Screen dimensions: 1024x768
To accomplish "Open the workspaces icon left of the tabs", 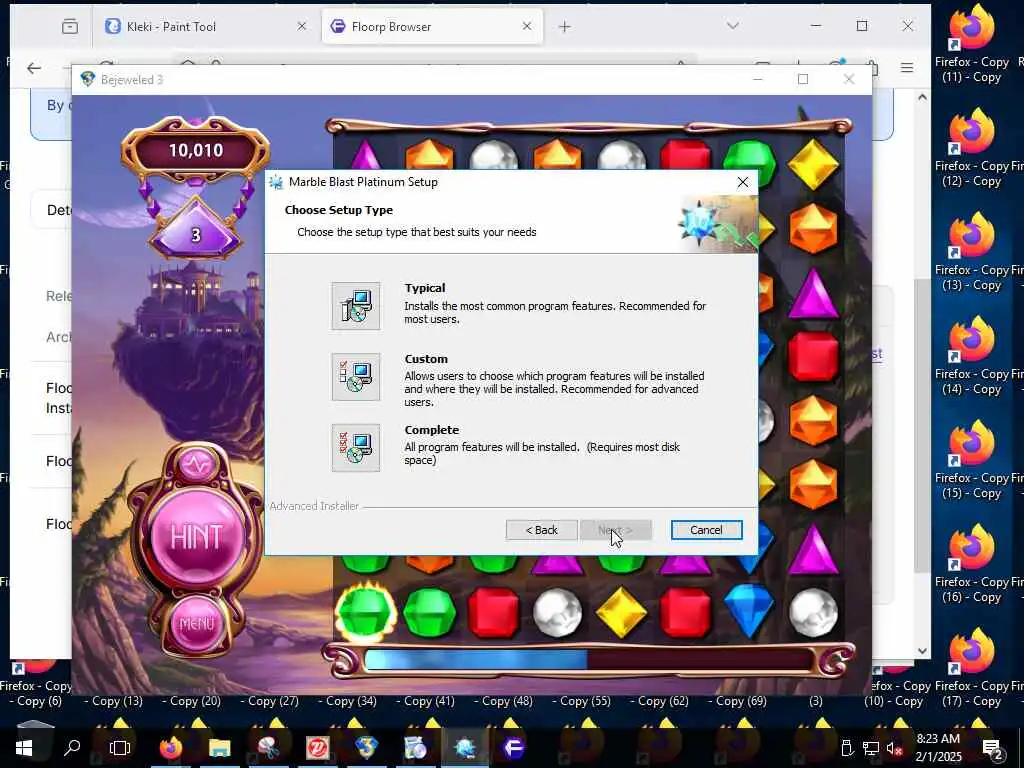I will pyautogui.click(x=70, y=26).
